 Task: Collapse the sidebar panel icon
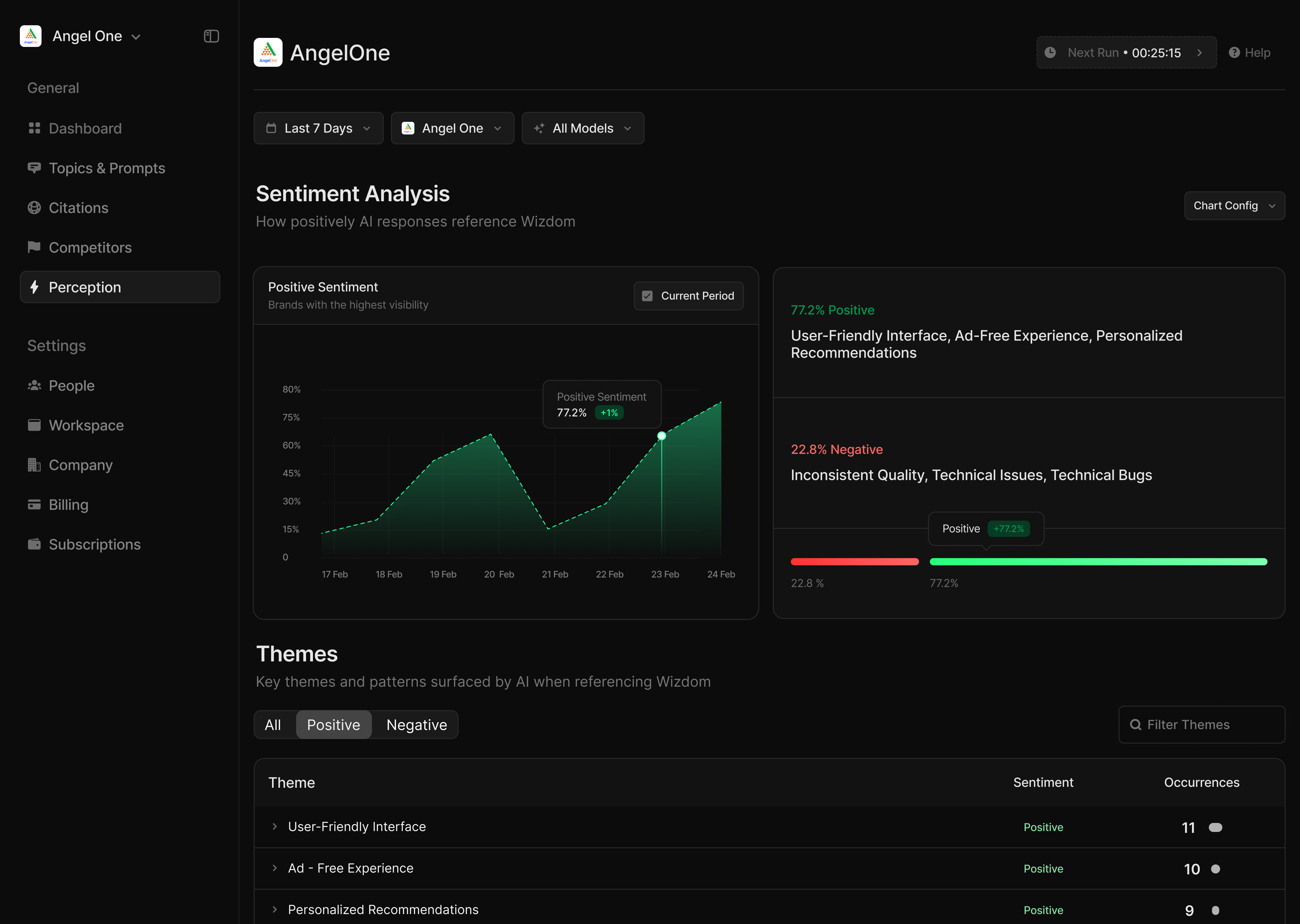pyautogui.click(x=211, y=36)
